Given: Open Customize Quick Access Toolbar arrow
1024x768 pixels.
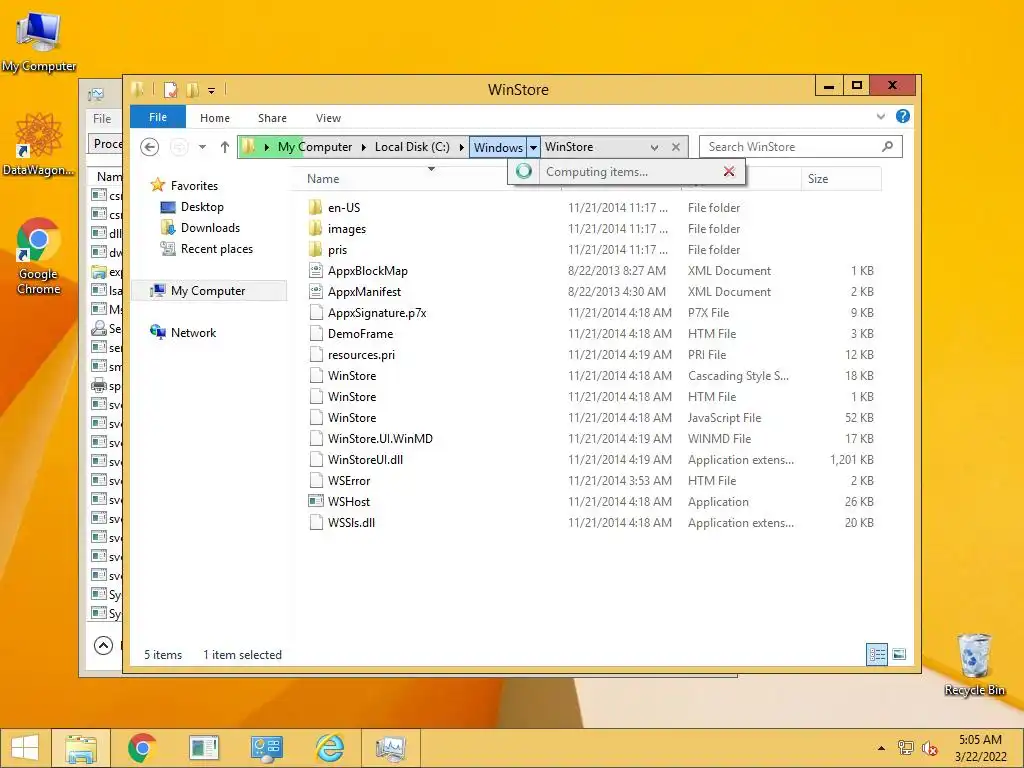Looking at the screenshot, I should (212, 91).
